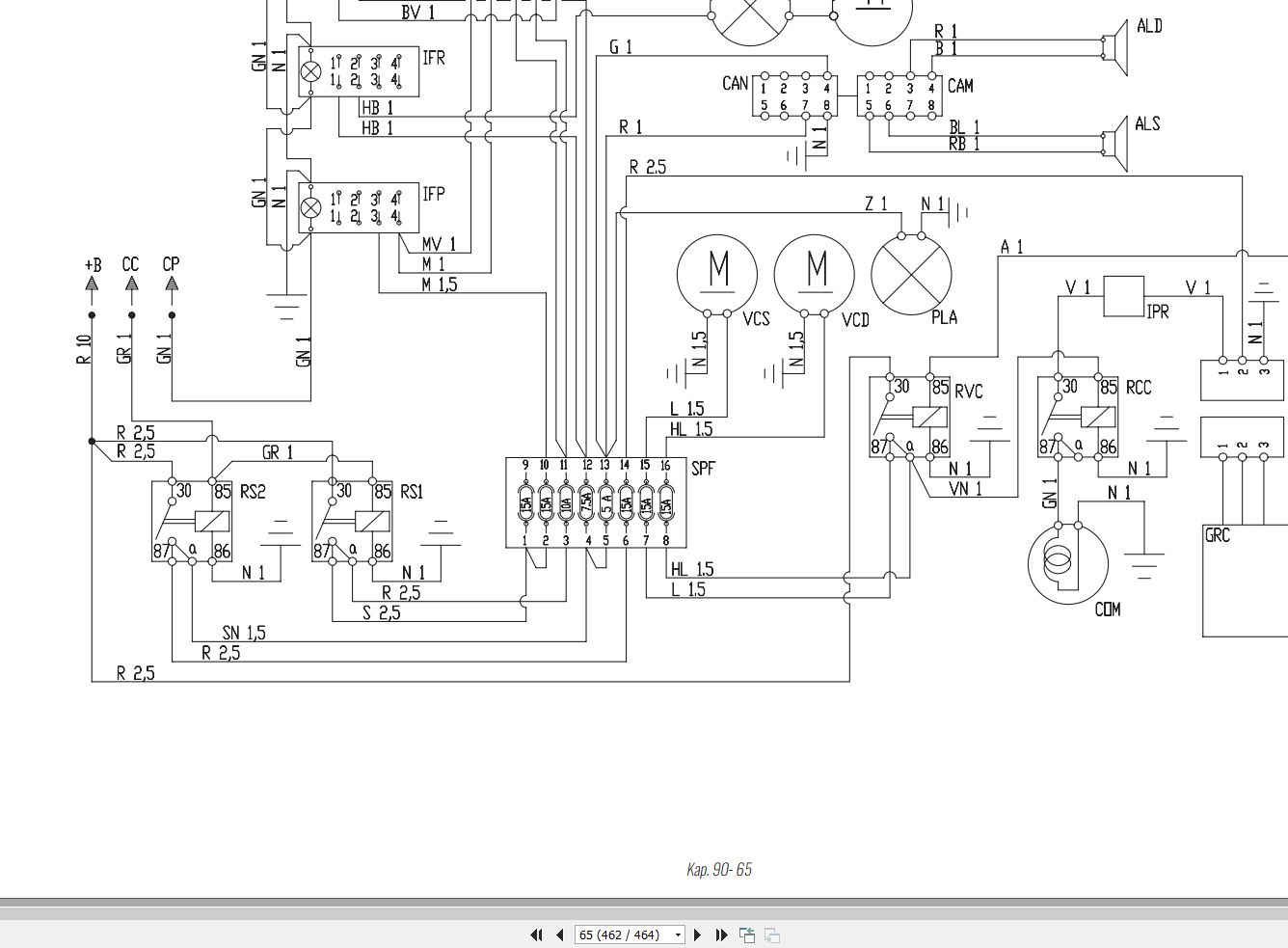This screenshot has height=948, width=1288.
Task: Click the VCD motor symbol
Action: click(815, 275)
